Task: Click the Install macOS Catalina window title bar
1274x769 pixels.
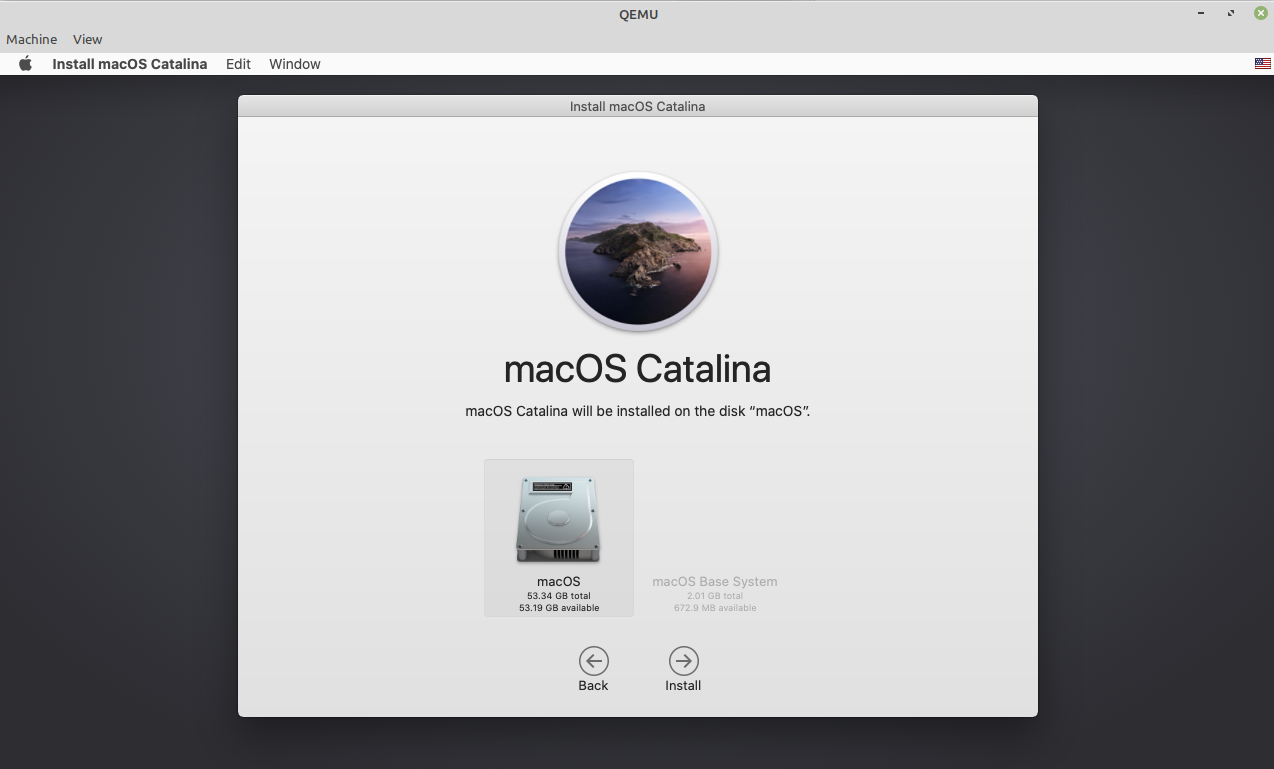Action: click(637, 105)
